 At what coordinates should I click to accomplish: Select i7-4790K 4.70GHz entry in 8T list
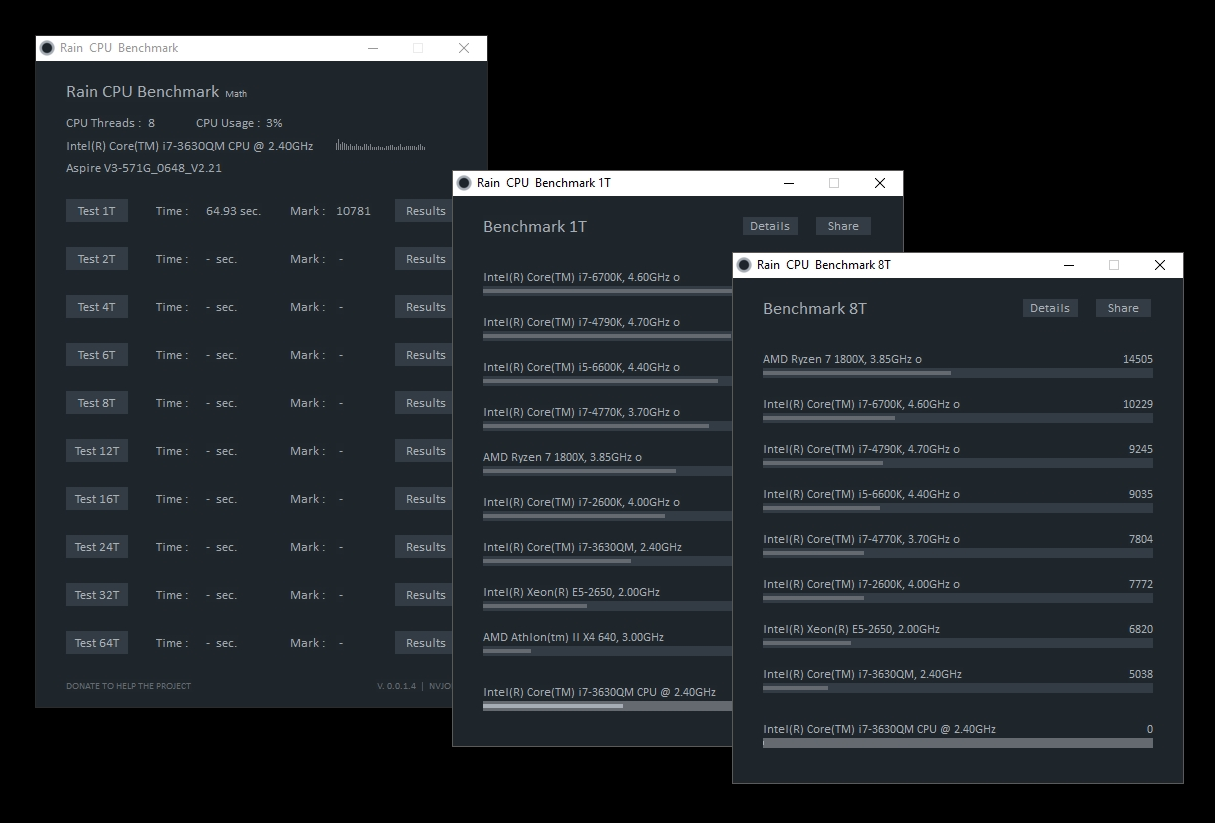[x=957, y=456]
